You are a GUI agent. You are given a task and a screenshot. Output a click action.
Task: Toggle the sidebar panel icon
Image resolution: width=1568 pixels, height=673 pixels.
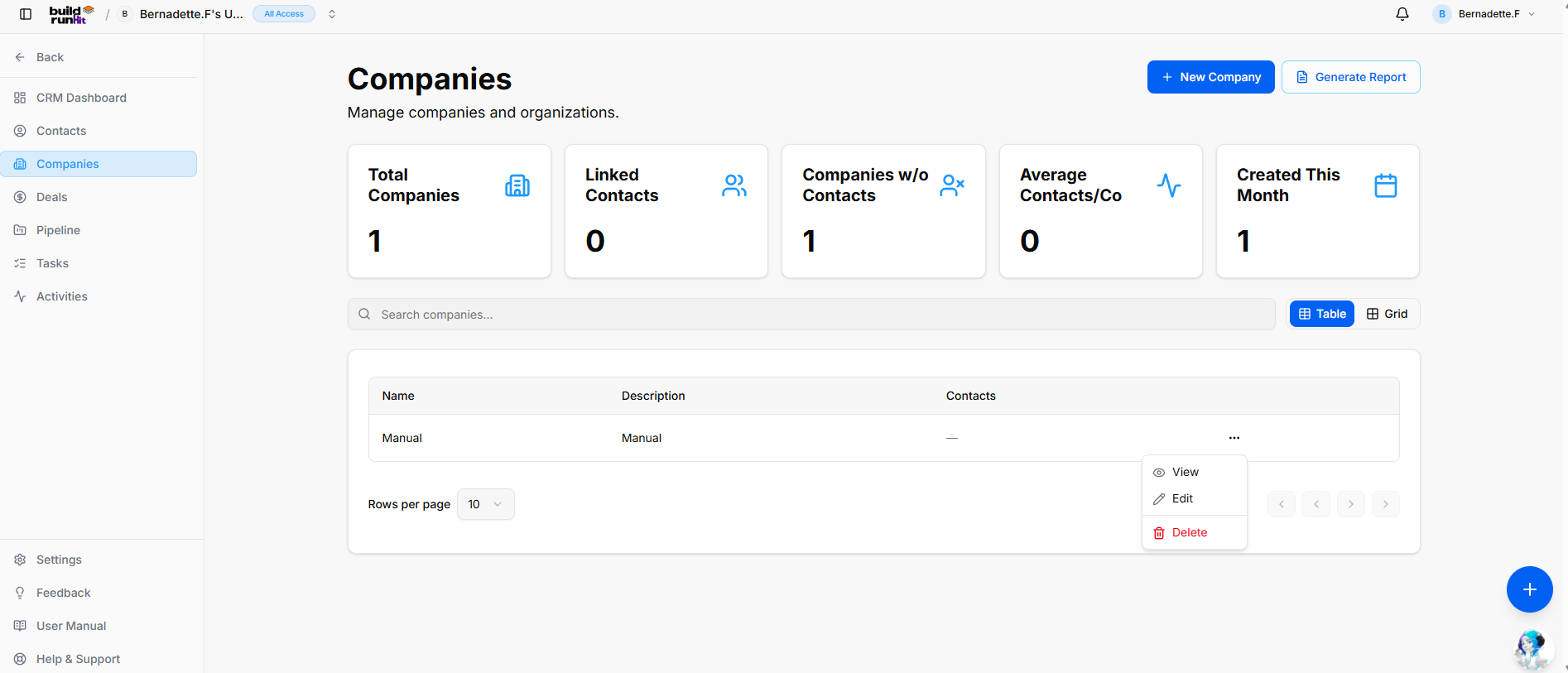(26, 14)
